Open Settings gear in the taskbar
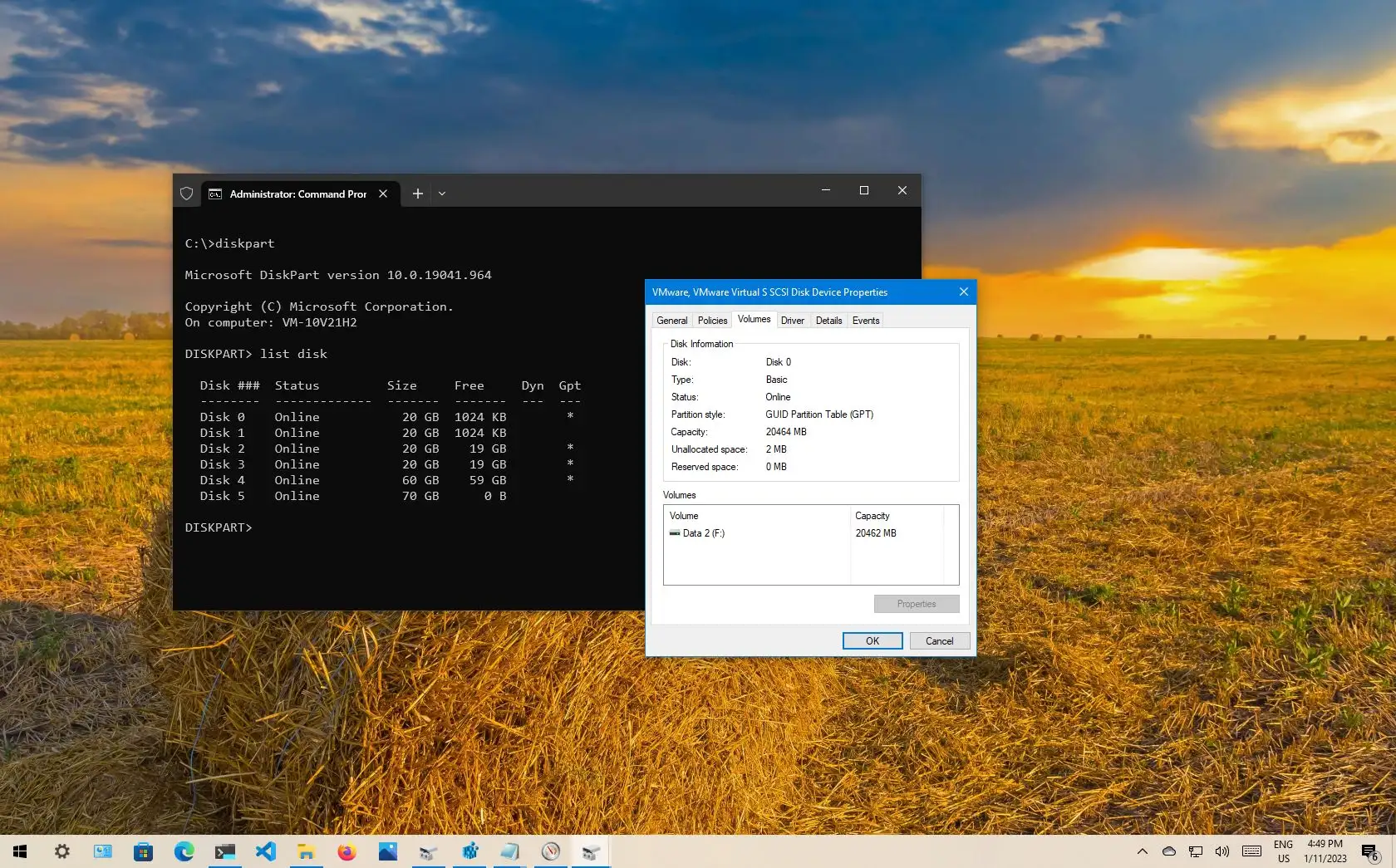The height and width of the screenshot is (868, 1396). click(x=62, y=851)
